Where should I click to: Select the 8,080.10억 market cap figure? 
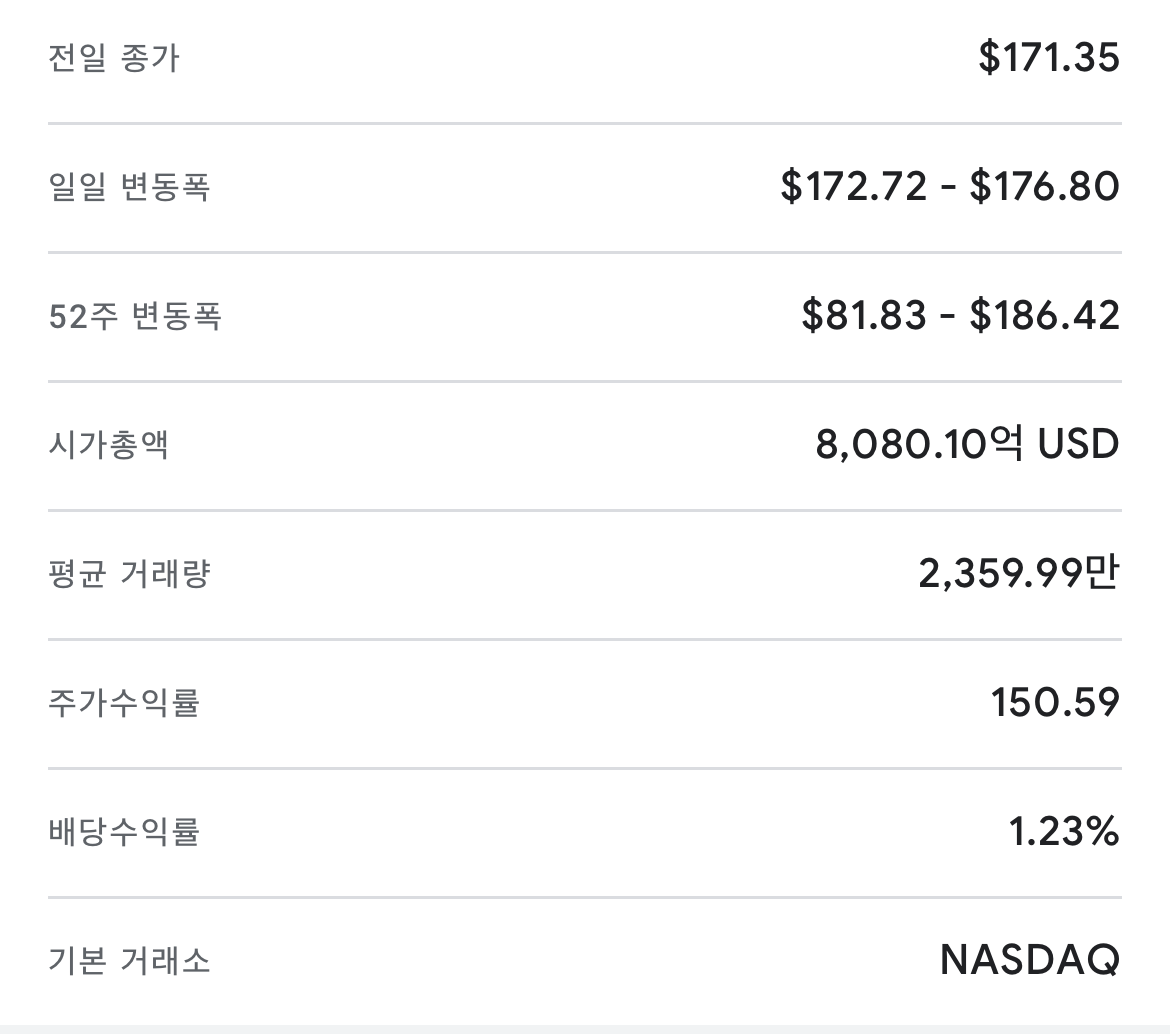coord(920,445)
